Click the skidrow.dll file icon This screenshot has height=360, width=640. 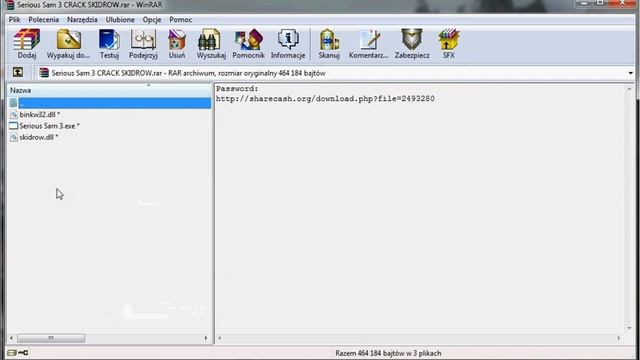coord(14,137)
